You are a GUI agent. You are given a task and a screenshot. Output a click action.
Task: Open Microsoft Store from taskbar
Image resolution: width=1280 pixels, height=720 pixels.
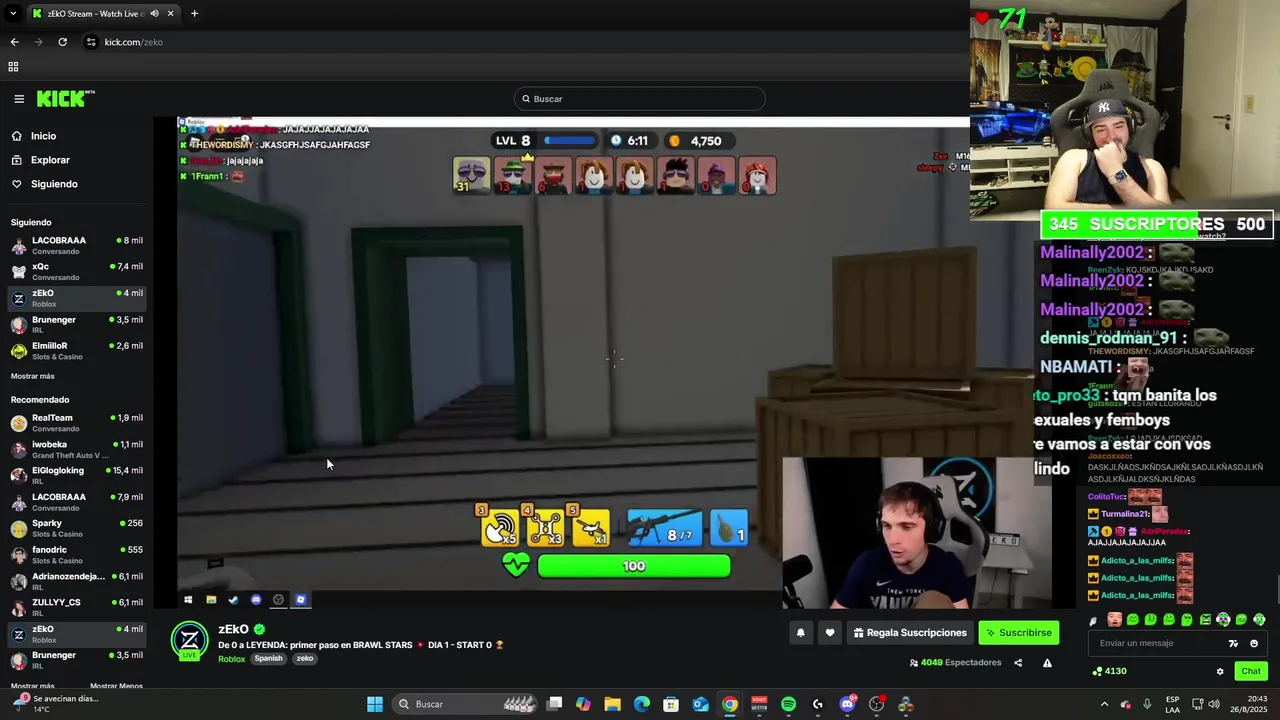[671, 704]
